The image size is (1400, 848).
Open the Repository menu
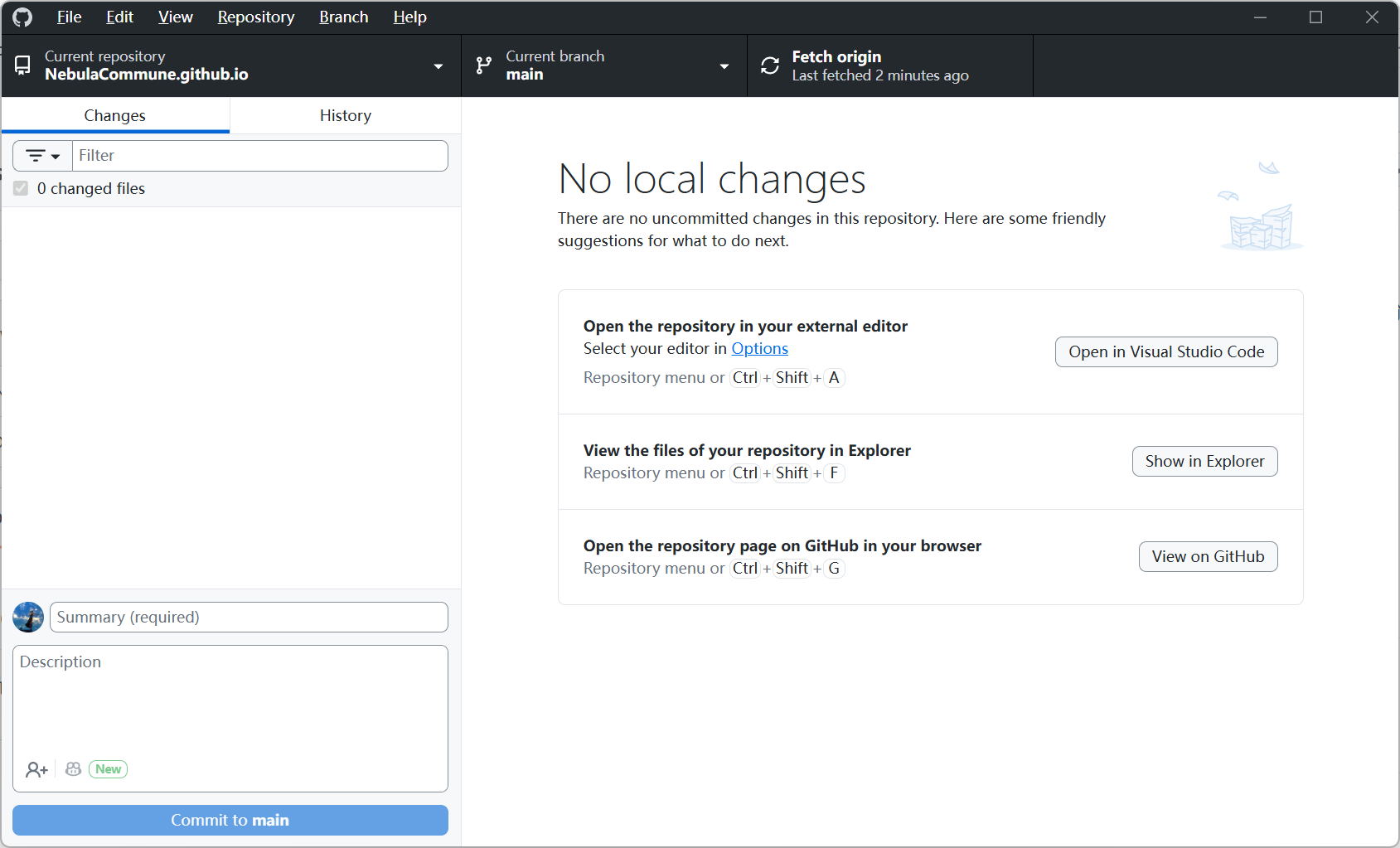pyautogui.click(x=255, y=17)
